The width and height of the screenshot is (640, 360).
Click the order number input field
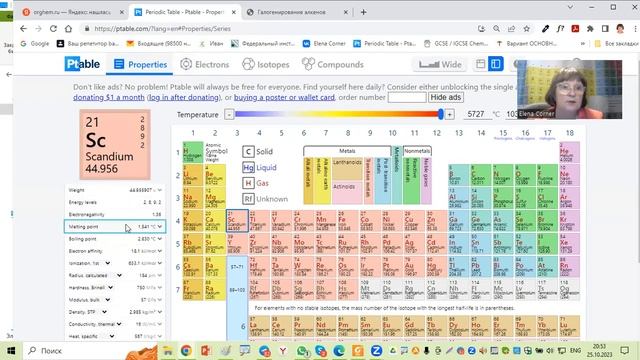(407, 98)
